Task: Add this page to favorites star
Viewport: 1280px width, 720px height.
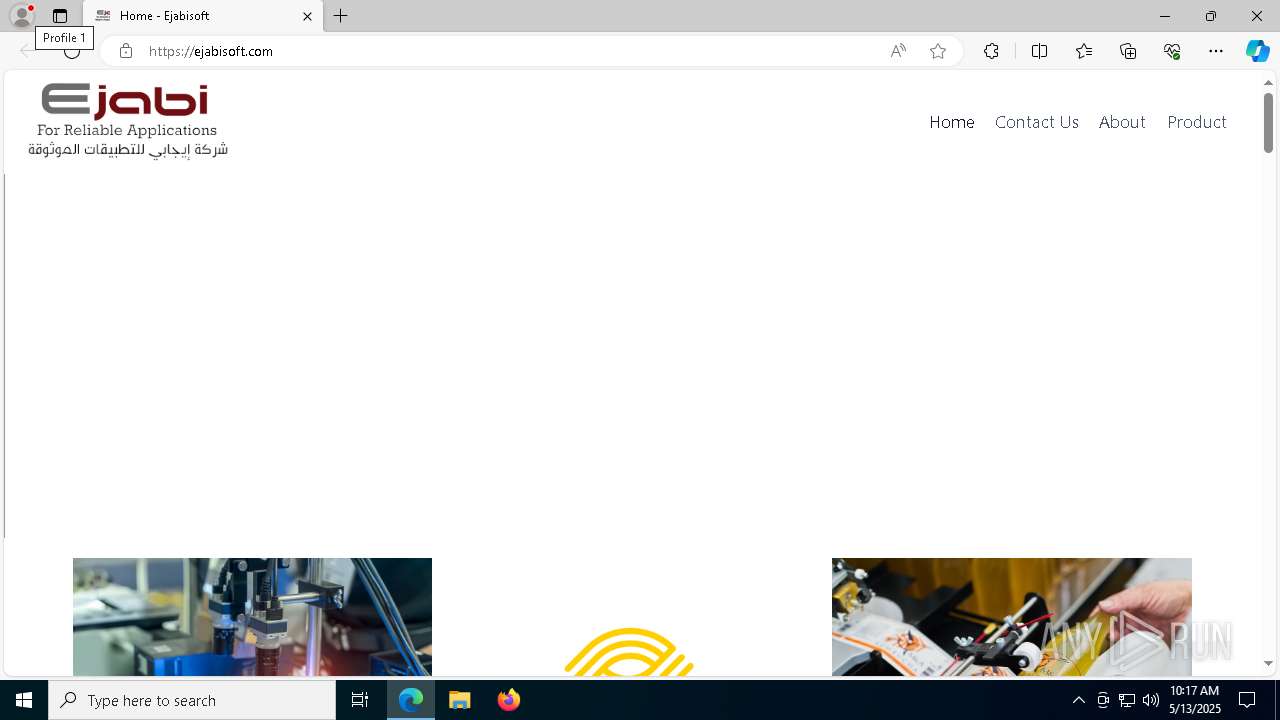Action: (938, 51)
